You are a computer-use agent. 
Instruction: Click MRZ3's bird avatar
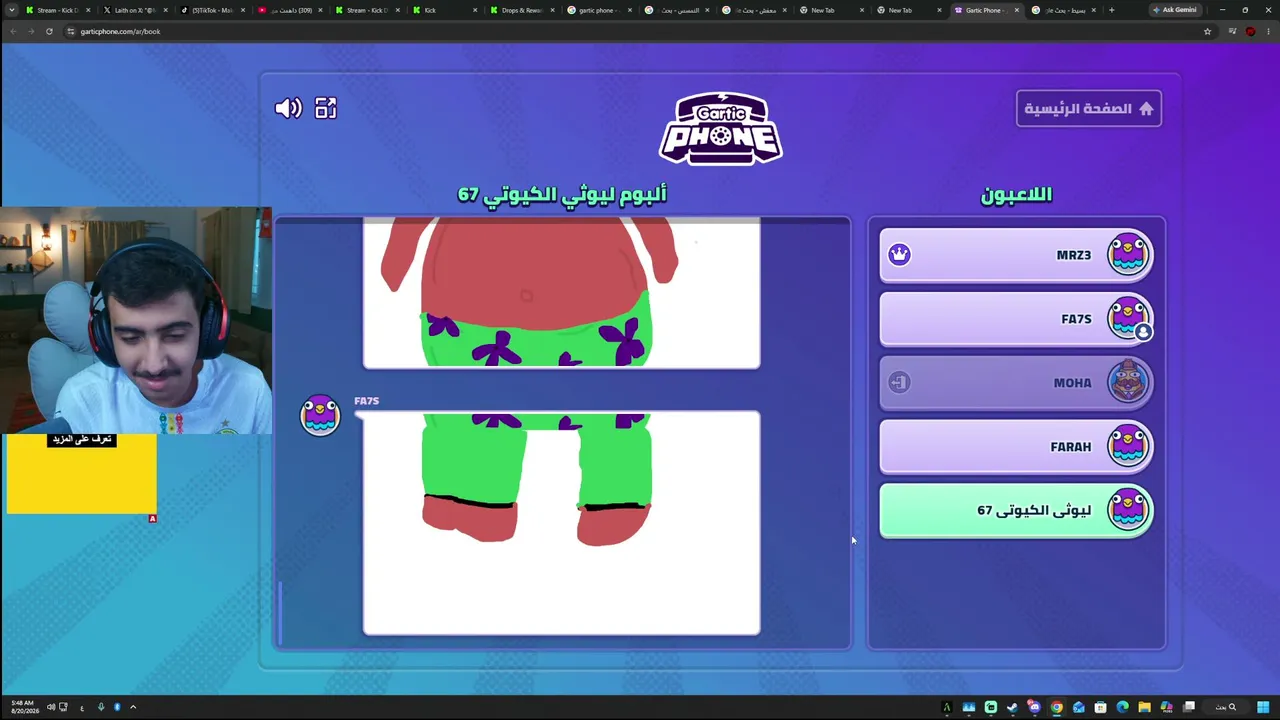pyautogui.click(x=1128, y=254)
